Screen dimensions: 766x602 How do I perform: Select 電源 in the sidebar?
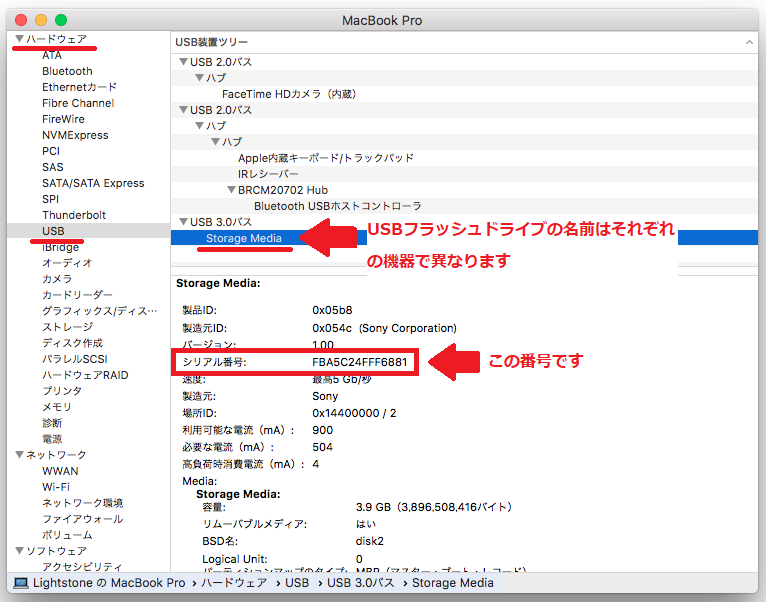[x=52, y=439]
